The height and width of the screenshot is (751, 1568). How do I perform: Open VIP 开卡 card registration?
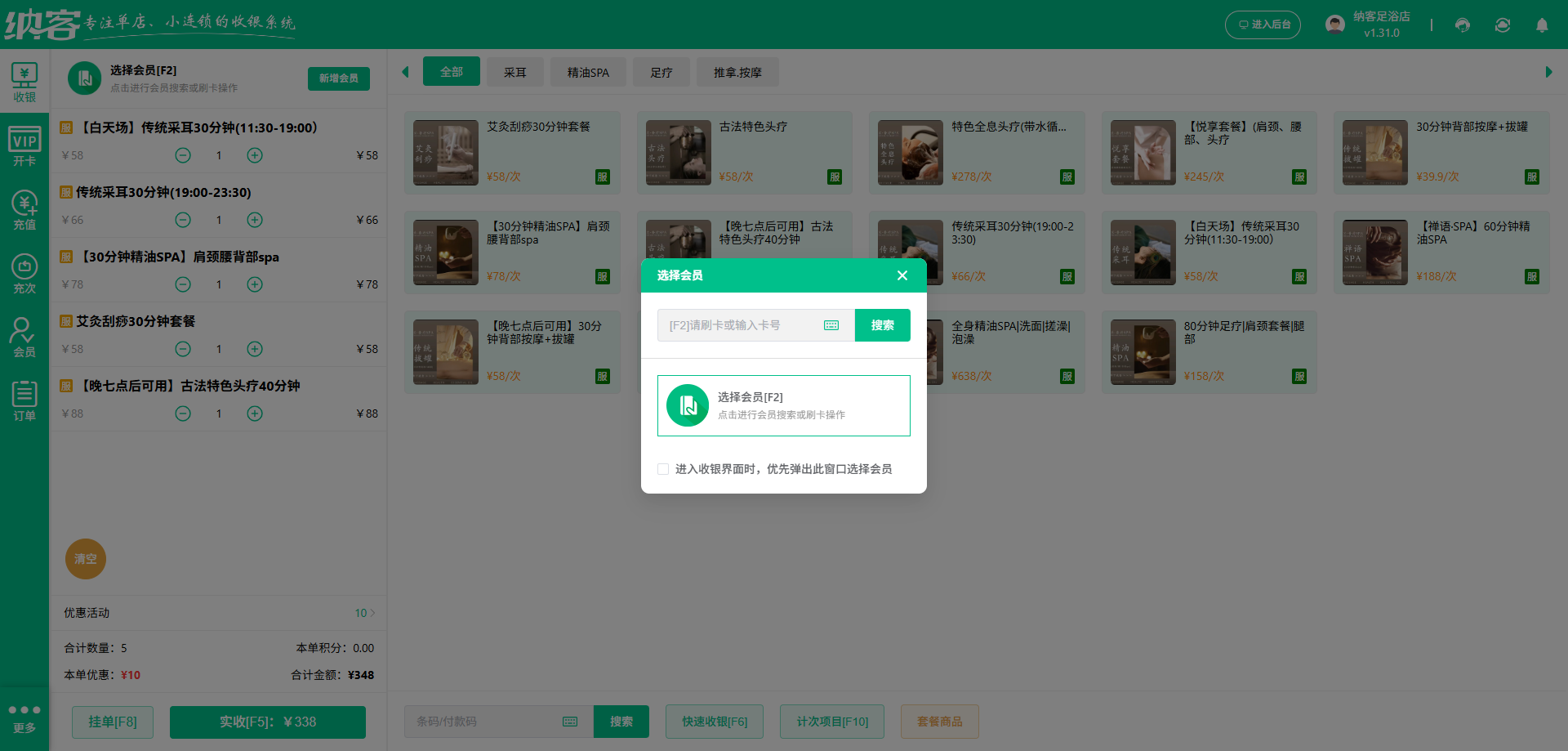coord(24,146)
